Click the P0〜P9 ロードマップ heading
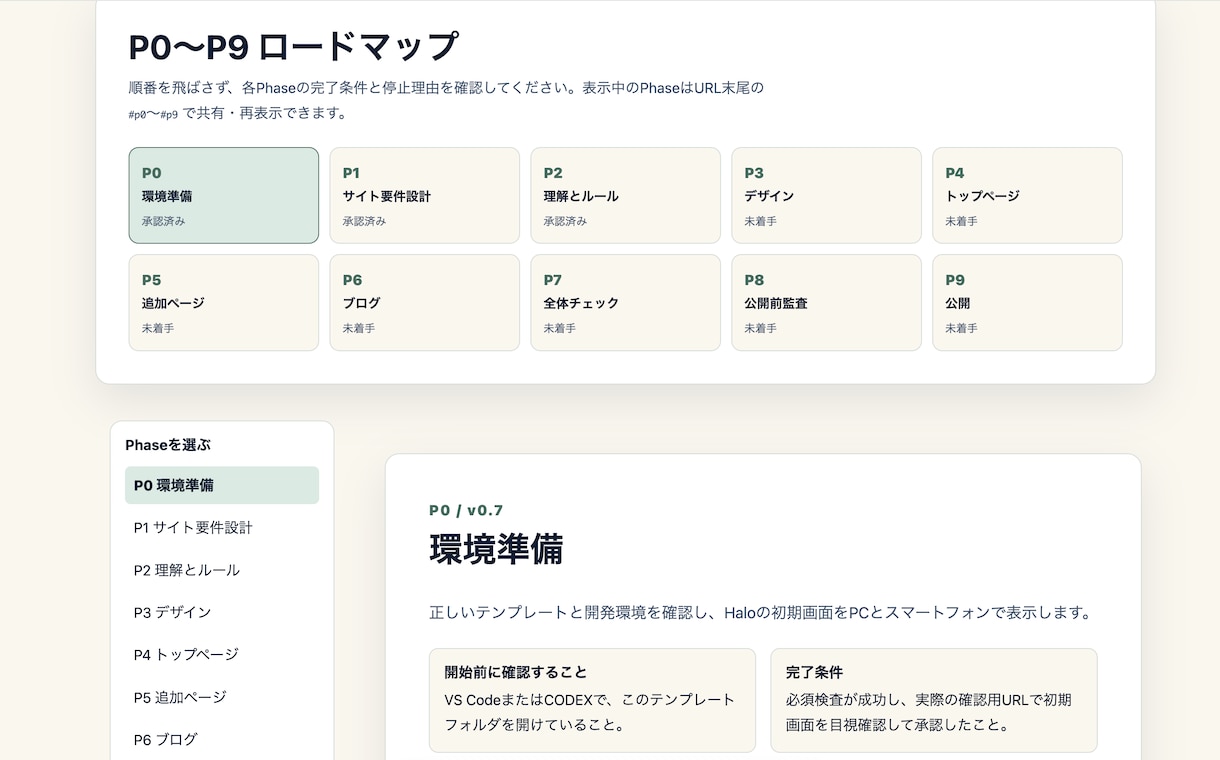The image size is (1220, 760). (x=294, y=47)
